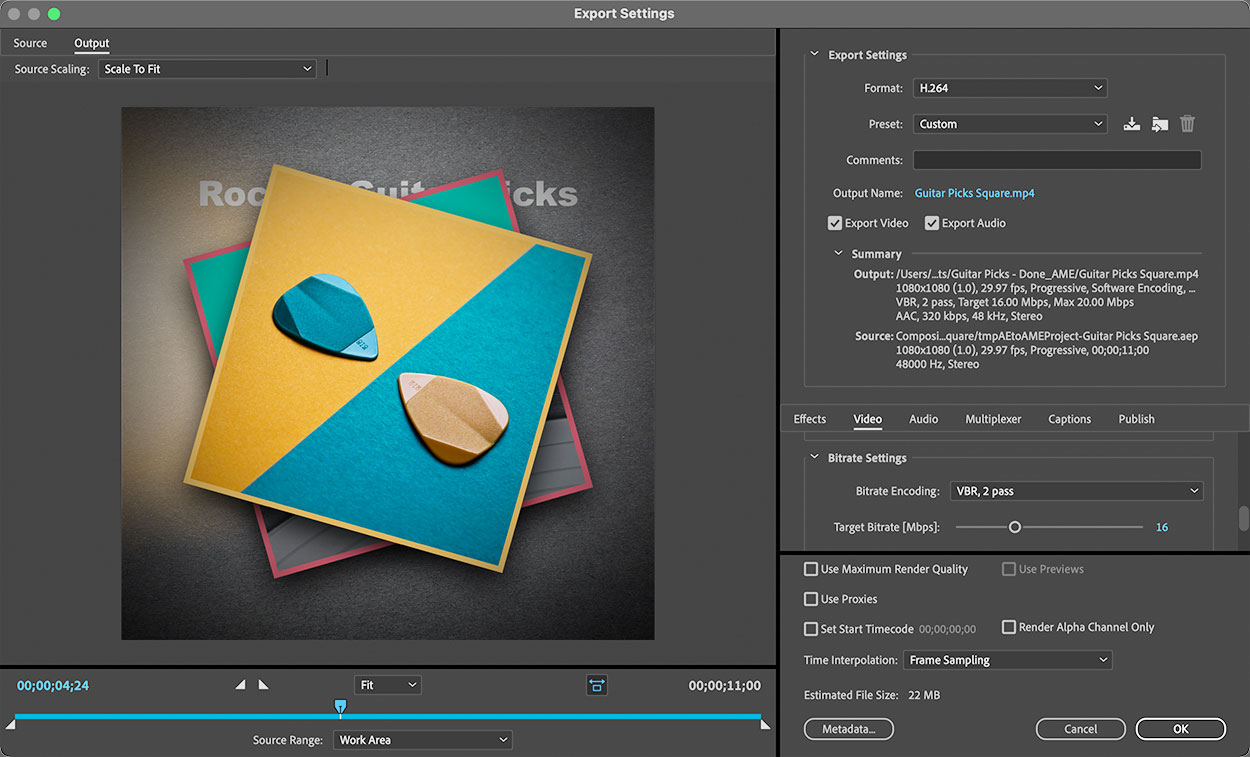This screenshot has width=1250, height=757.
Task: Save the current export preset
Action: click(1131, 123)
